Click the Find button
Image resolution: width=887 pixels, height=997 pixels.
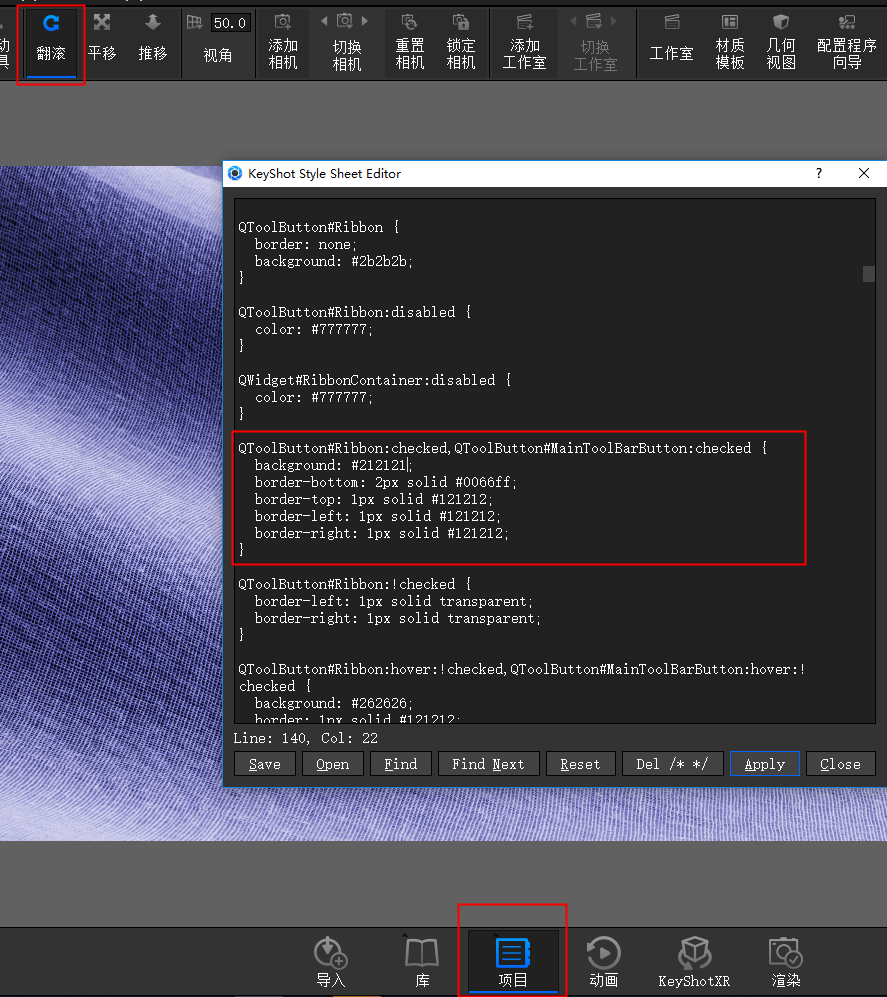(401, 764)
